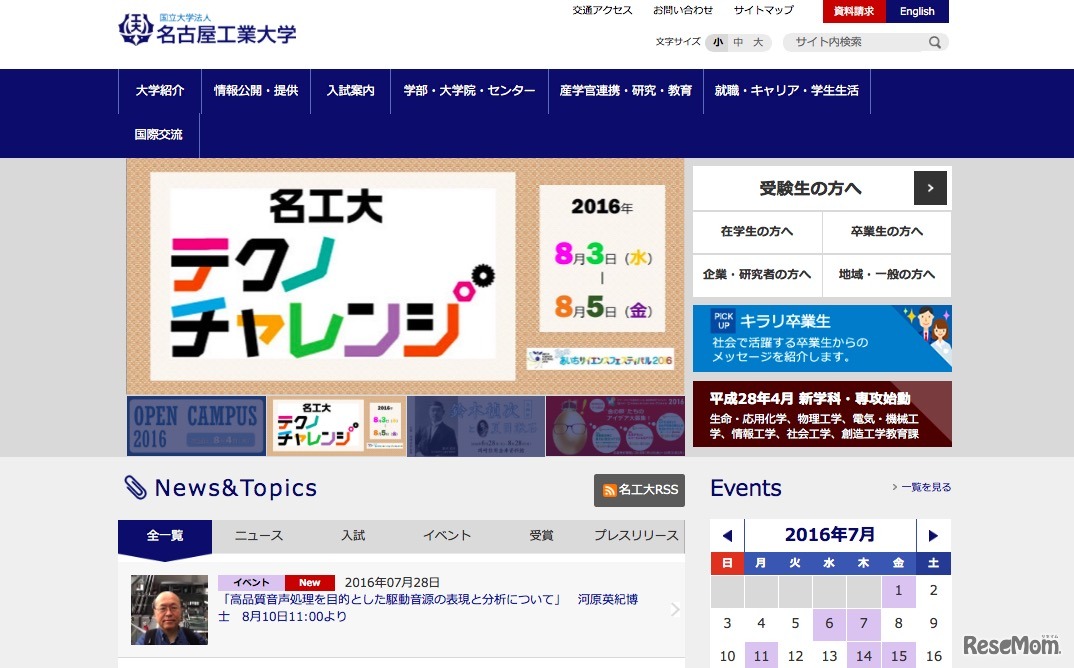Switch font size to 中
1074x668 pixels.
point(737,42)
